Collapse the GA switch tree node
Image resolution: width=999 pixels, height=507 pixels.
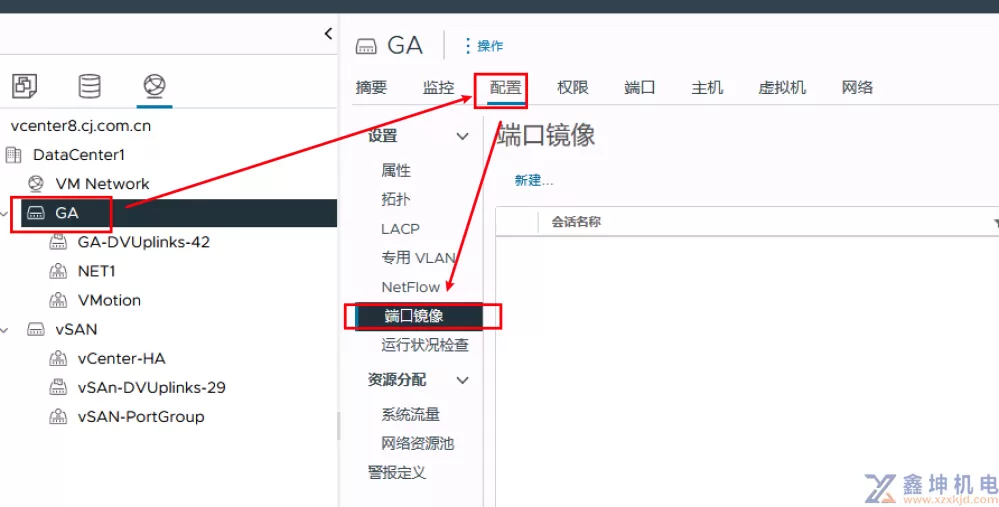click(x=4, y=213)
